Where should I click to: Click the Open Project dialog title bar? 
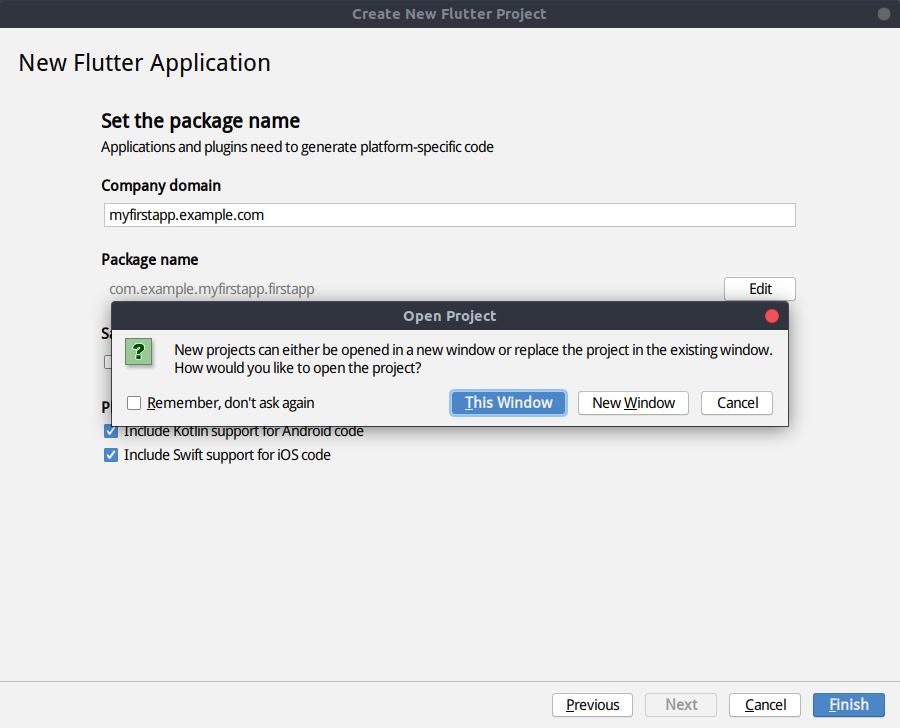click(x=449, y=316)
